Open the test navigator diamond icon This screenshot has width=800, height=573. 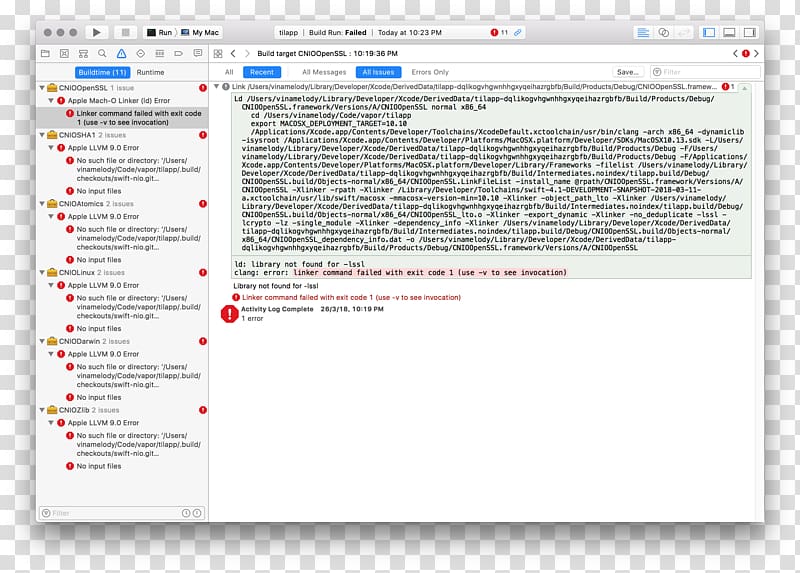click(140, 53)
